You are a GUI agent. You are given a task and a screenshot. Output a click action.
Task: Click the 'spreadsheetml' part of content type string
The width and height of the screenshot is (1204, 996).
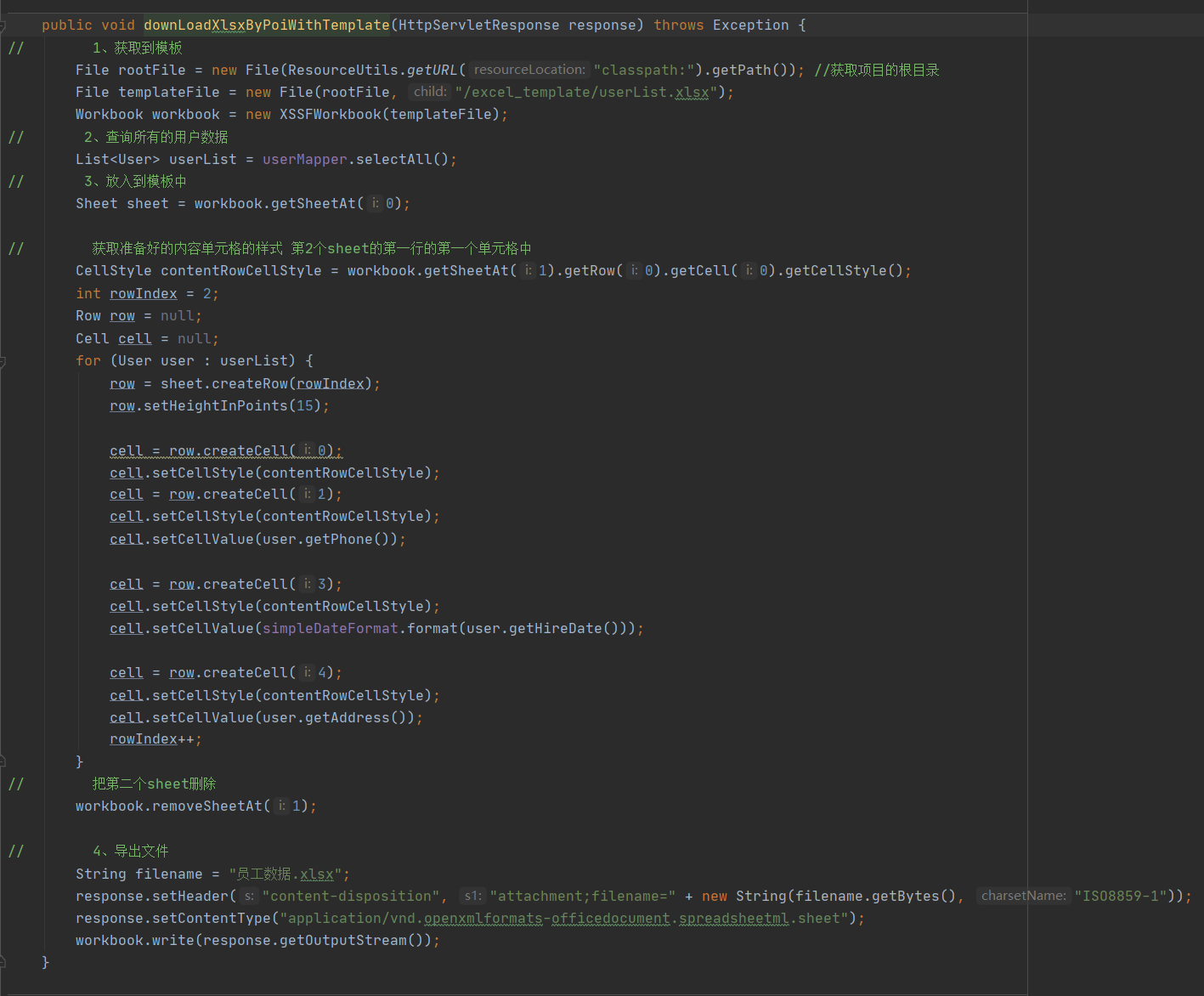tap(734, 918)
